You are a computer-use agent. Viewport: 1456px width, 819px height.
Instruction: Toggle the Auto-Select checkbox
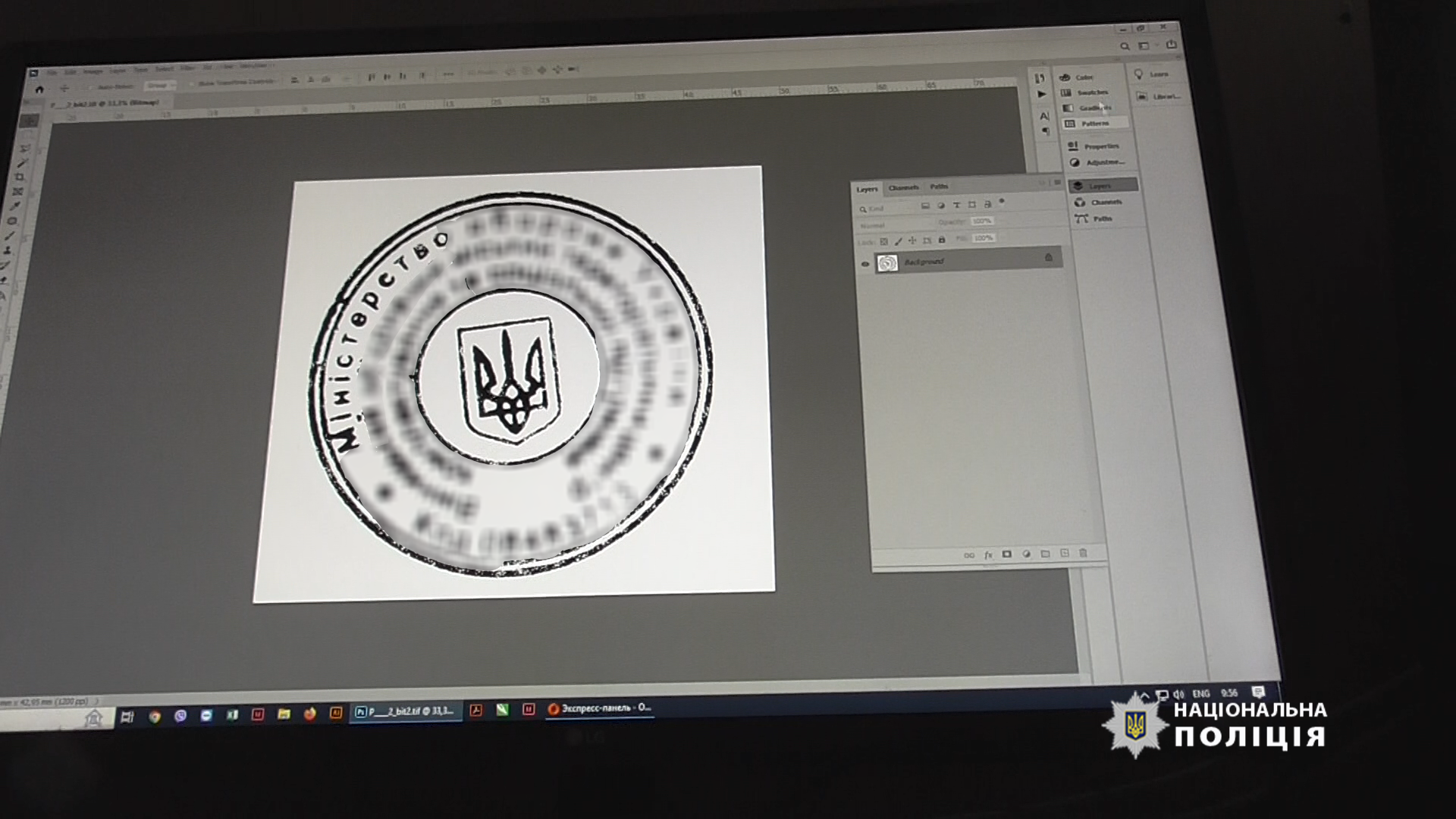click(x=90, y=86)
